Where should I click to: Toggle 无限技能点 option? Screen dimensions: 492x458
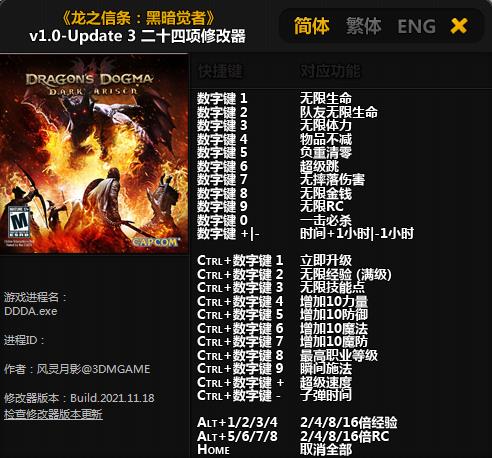click(332, 288)
